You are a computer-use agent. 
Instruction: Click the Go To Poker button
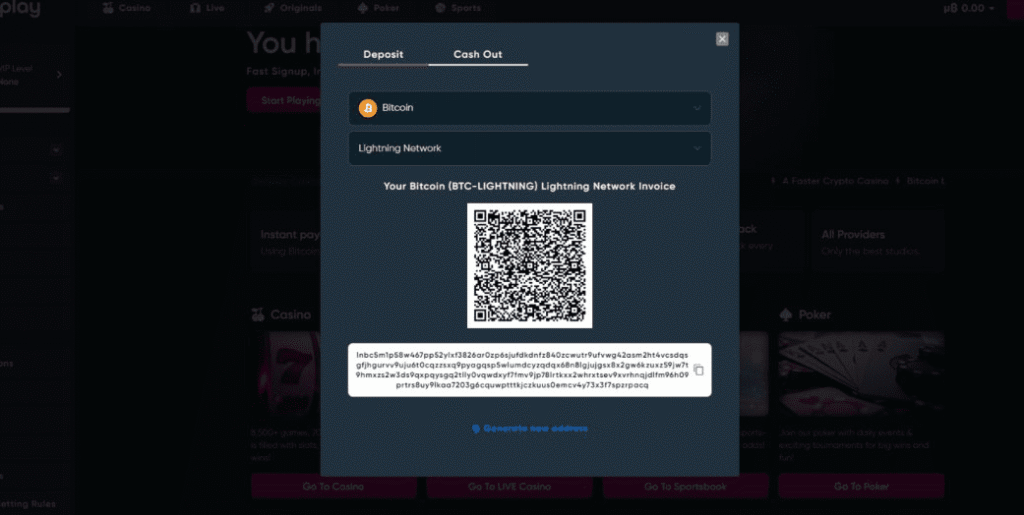click(x=861, y=486)
